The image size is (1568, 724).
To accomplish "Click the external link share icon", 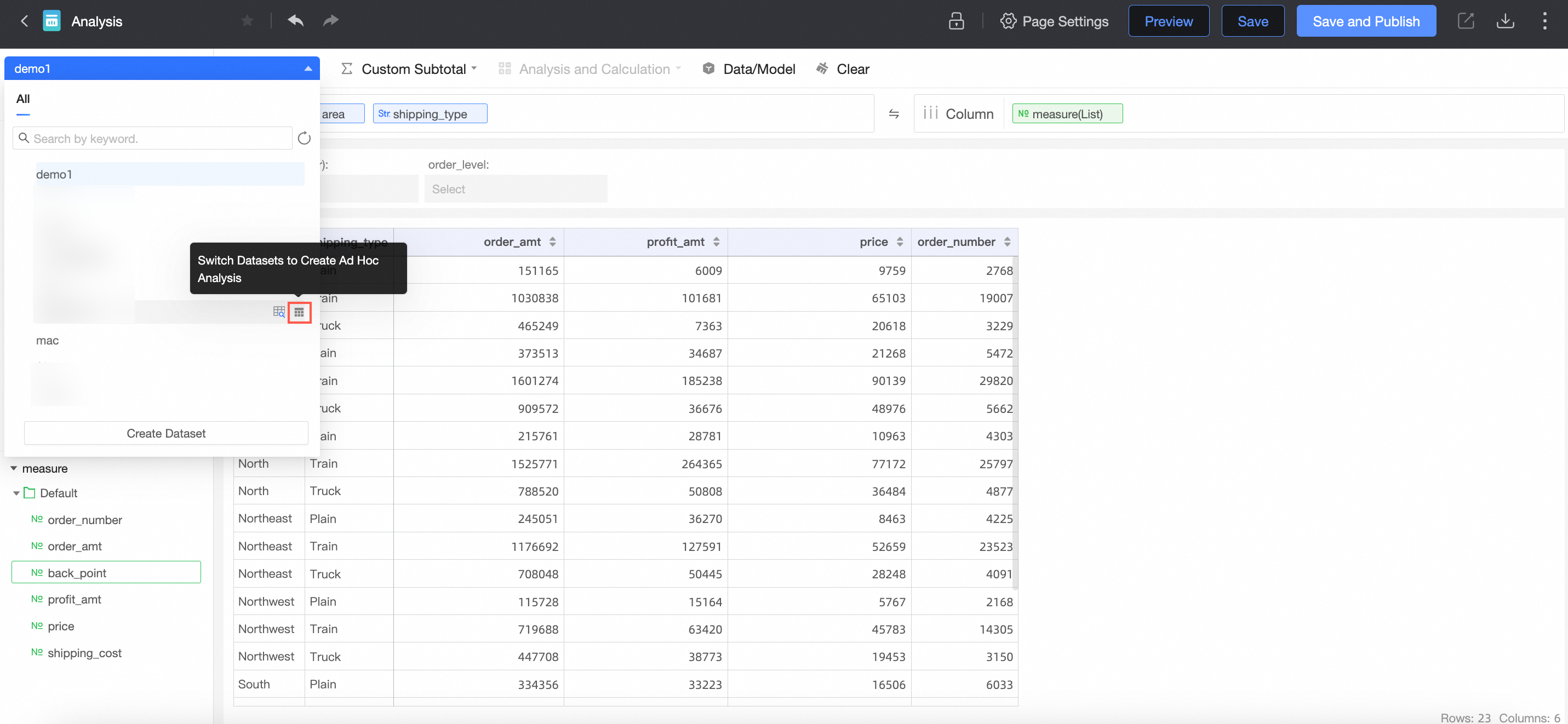I will 1466,21.
